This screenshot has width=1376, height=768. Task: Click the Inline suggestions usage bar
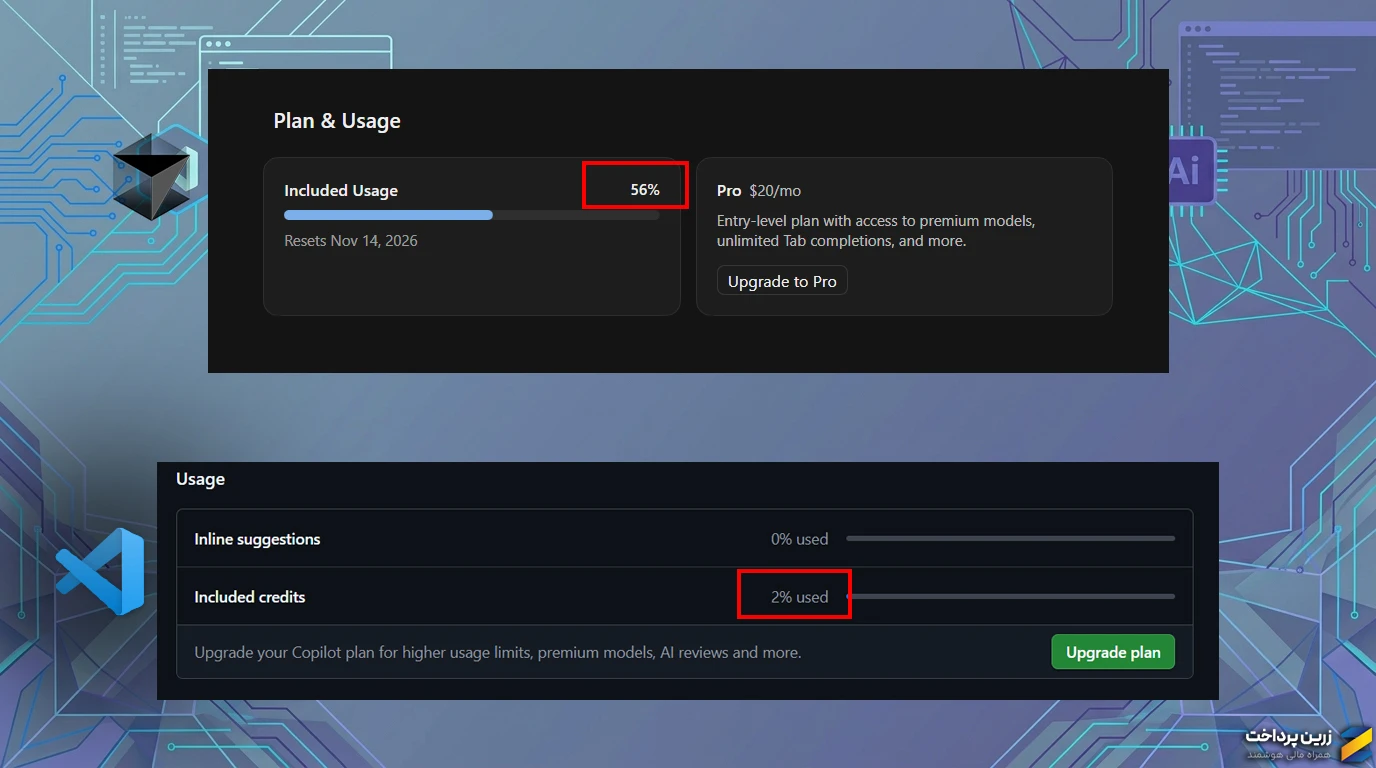coord(1010,539)
